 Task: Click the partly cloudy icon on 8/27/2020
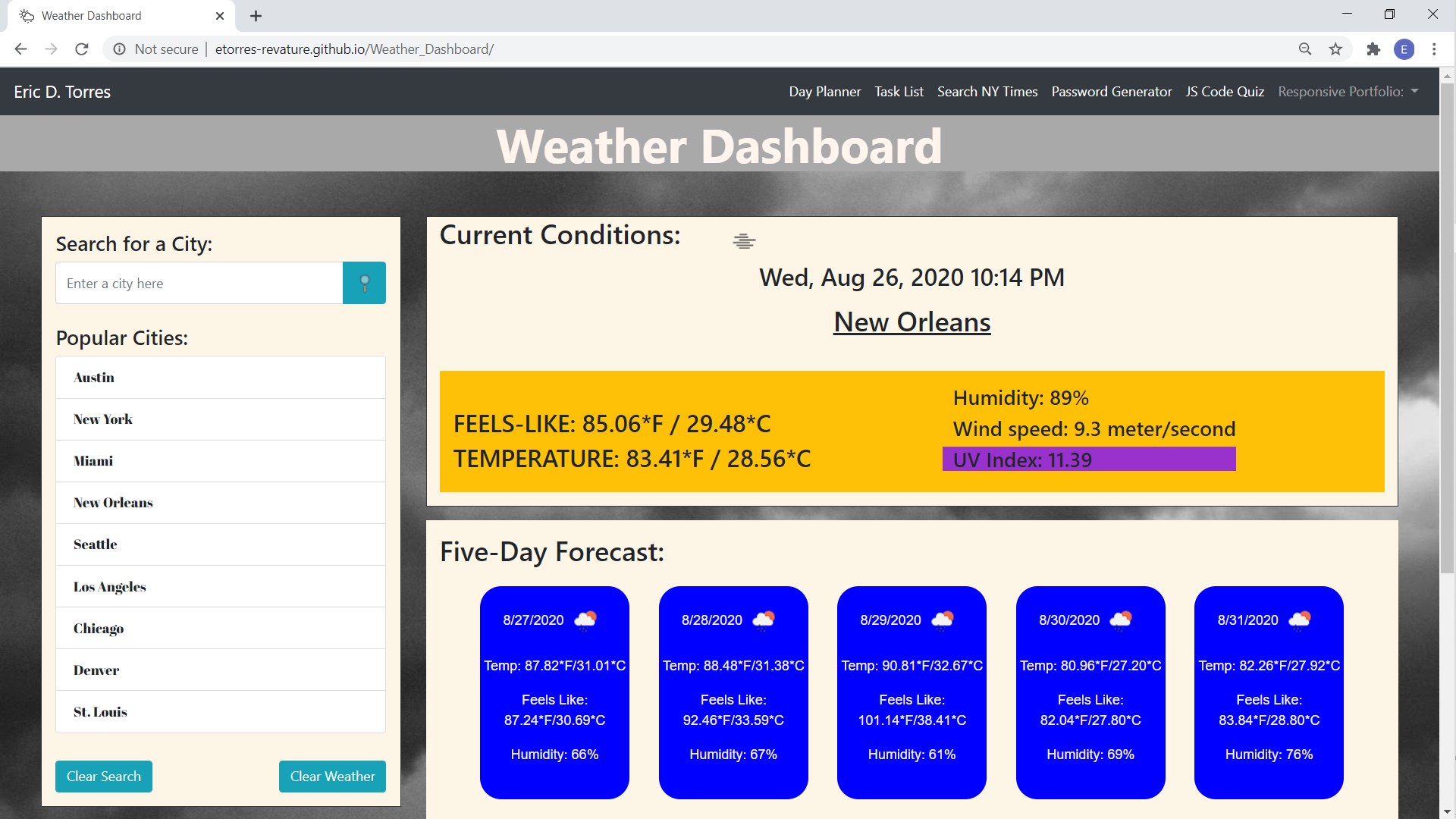[x=585, y=618]
